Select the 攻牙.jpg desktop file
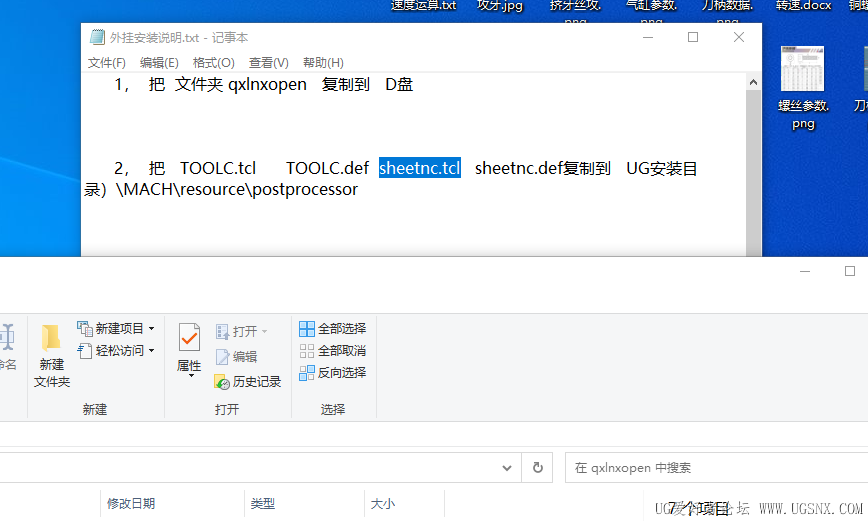This screenshot has width=868, height=521. click(x=500, y=6)
